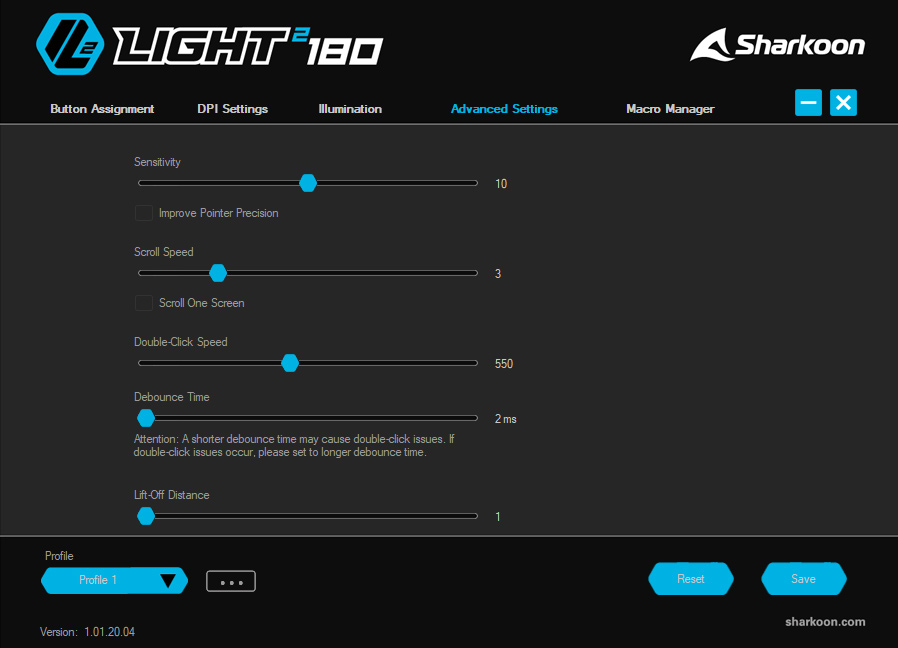Open profile options with the three-dots button
Image resolution: width=898 pixels, height=648 pixels.
(x=231, y=582)
